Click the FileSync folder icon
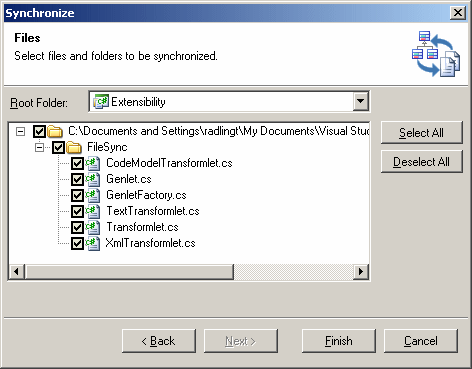Screen dimensions: 472x369 (74, 147)
